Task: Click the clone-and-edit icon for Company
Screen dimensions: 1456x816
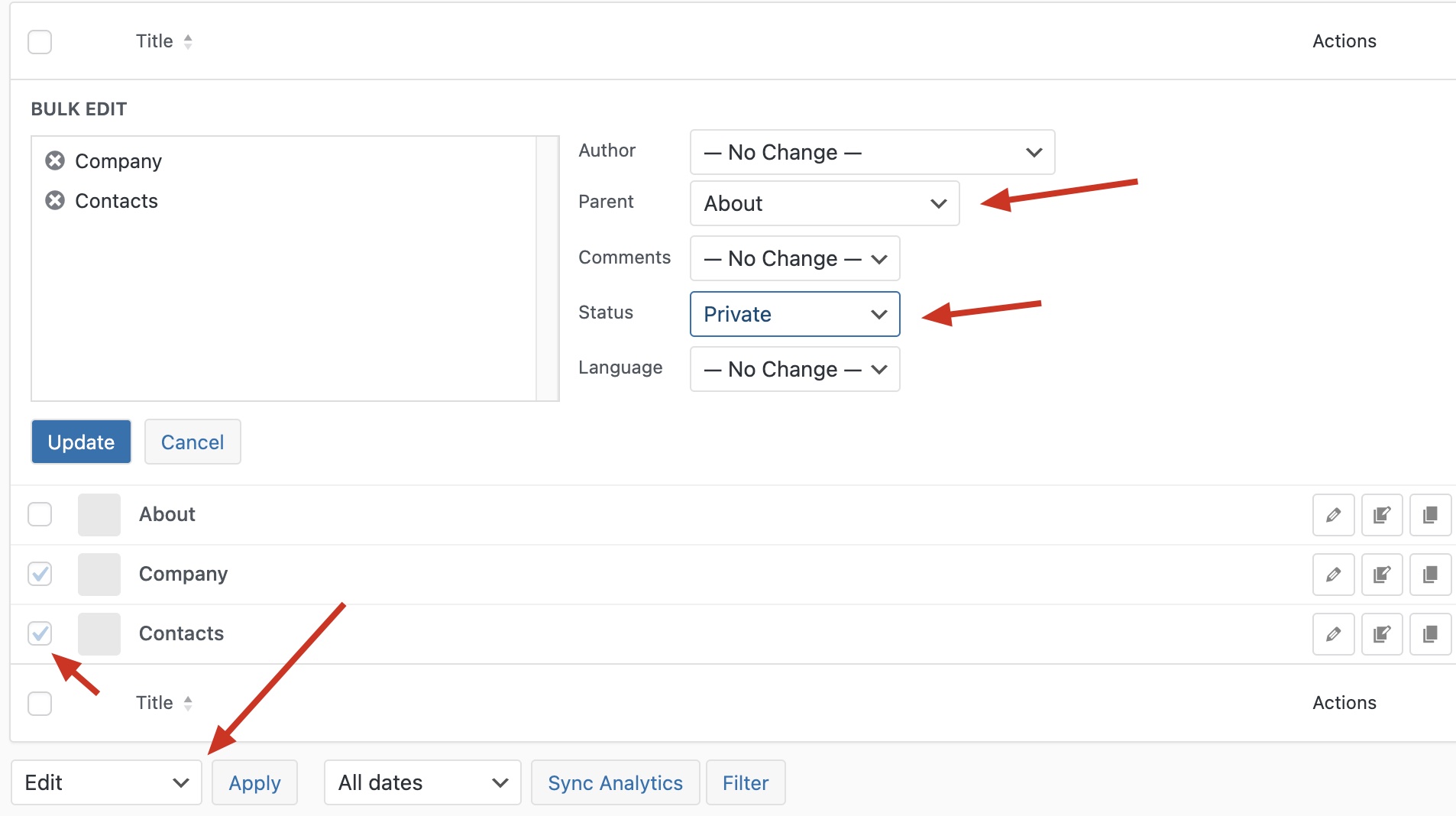Action: [1381, 575]
